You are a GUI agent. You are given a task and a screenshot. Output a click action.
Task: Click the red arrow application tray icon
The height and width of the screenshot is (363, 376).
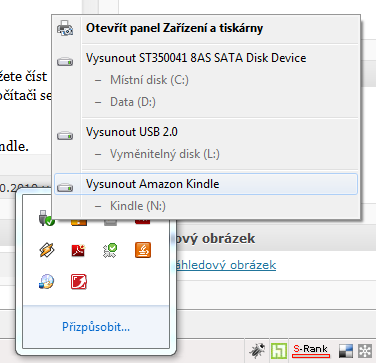tap(79, 282)
